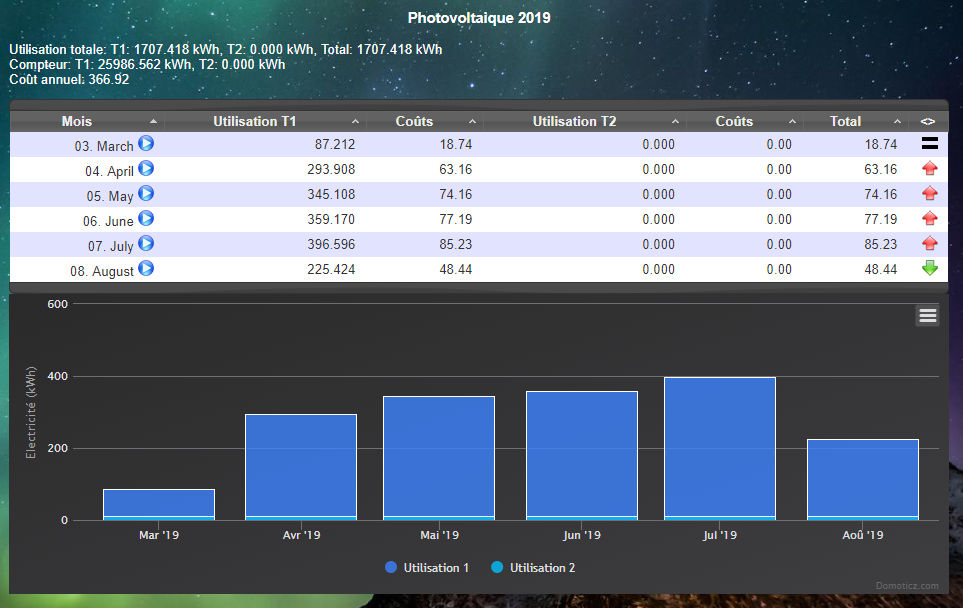Sort table by Utilisation T1 column
The height and width of the screenshot is (608, 963).
(254, 121)
